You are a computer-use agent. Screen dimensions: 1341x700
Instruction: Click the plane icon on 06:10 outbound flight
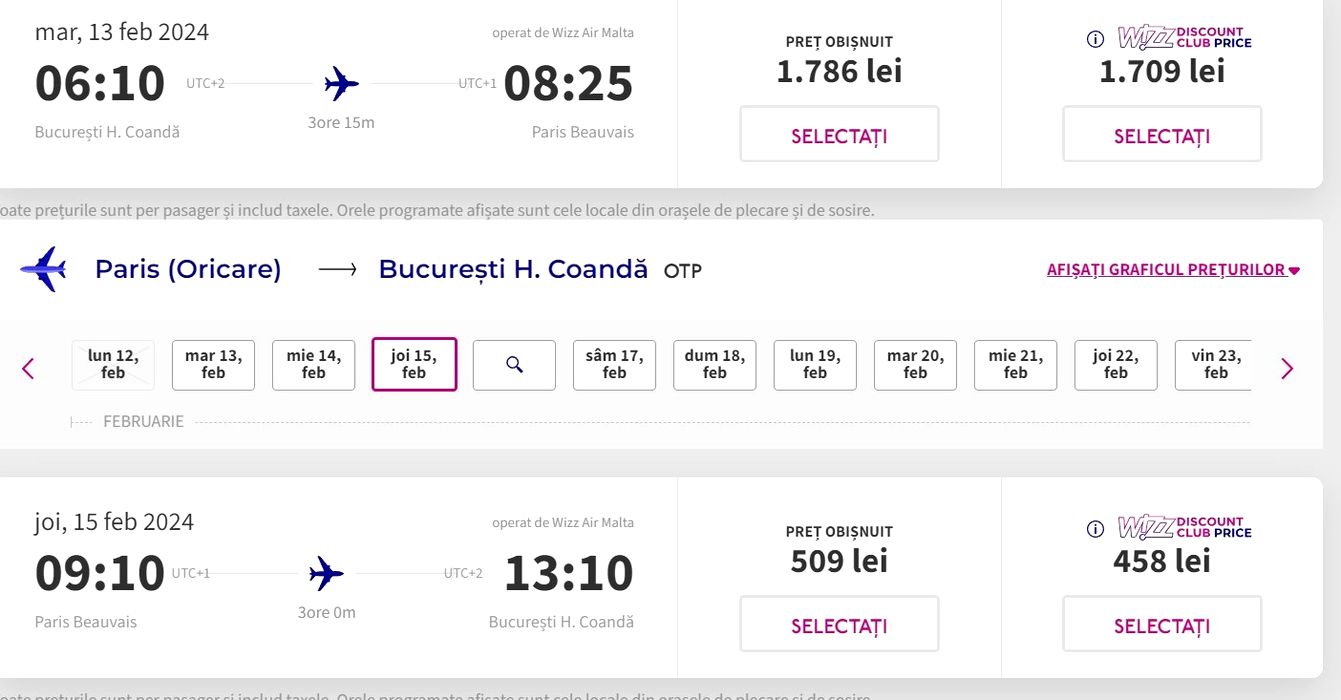pyautogui.click(x=341, y=84)
